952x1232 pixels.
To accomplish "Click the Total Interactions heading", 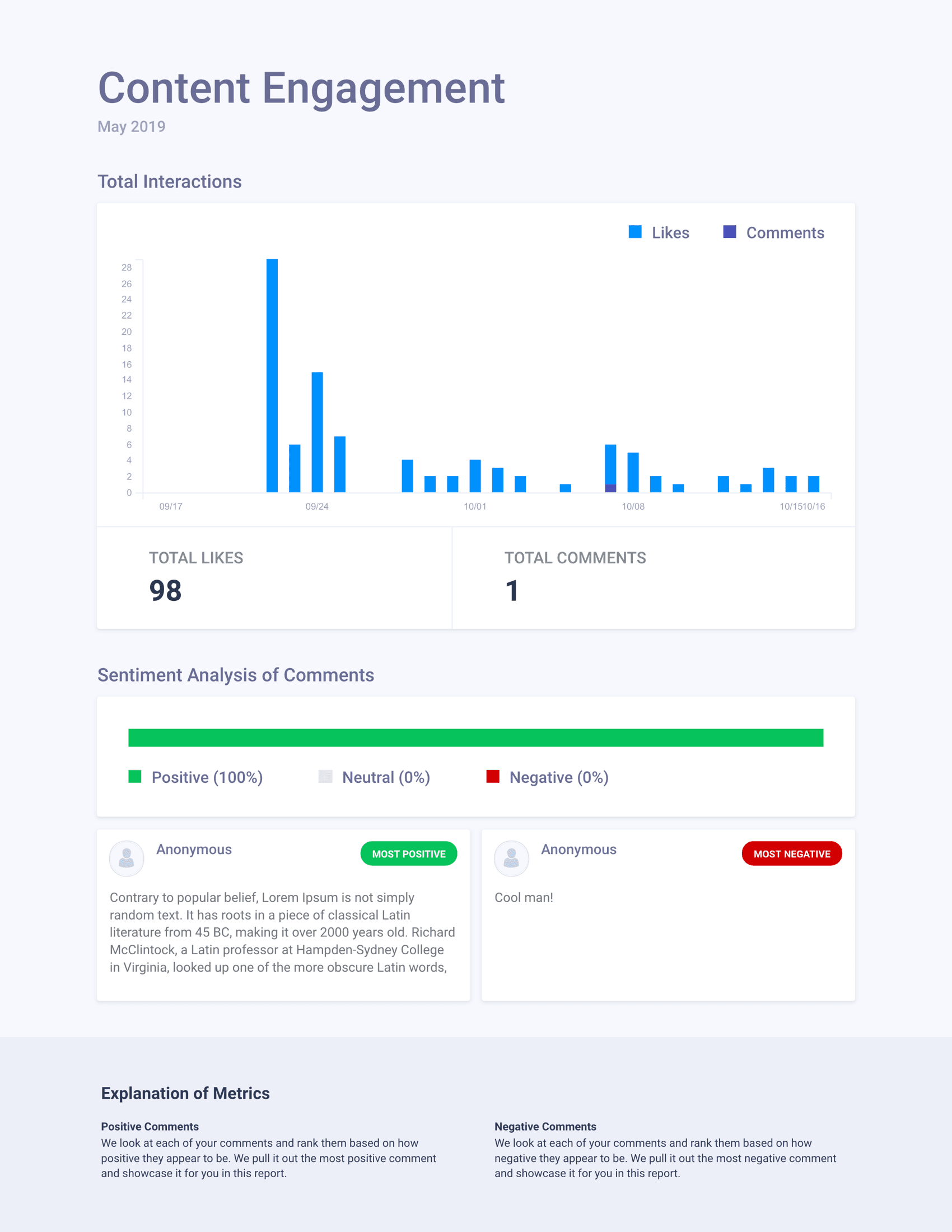I will click(x=170, y=181).
